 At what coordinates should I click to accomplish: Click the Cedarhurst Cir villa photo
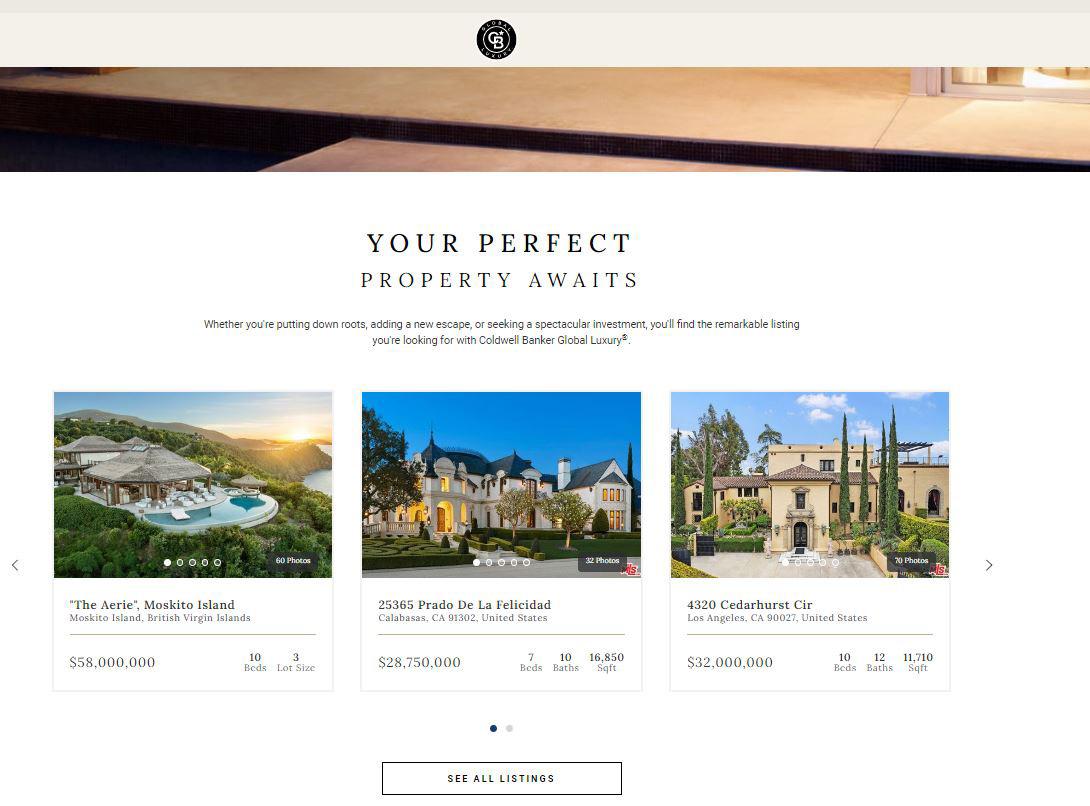point(810,485)
